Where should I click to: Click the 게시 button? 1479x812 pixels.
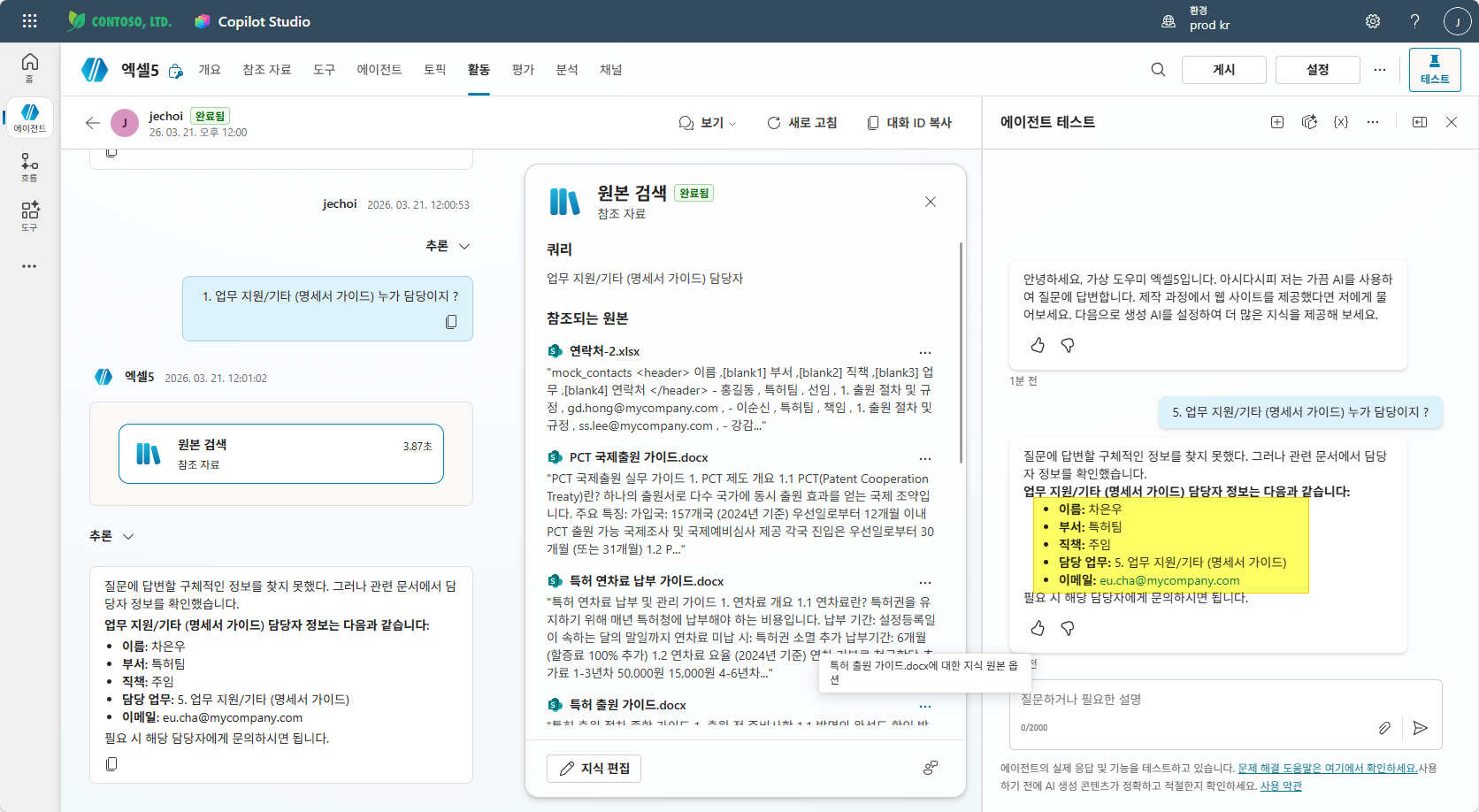tap(1223, 69)
